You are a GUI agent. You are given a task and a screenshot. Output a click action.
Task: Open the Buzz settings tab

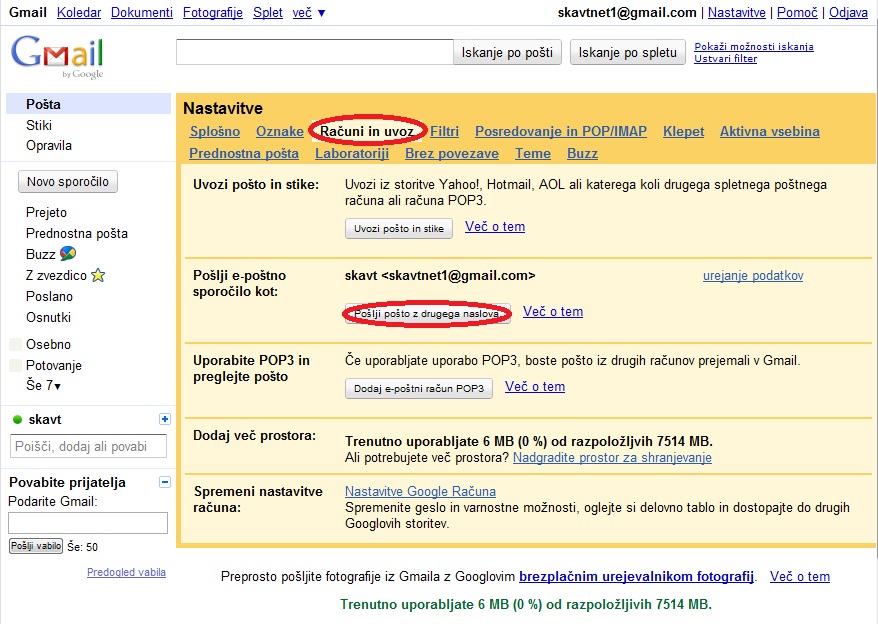tap(582, 153)
